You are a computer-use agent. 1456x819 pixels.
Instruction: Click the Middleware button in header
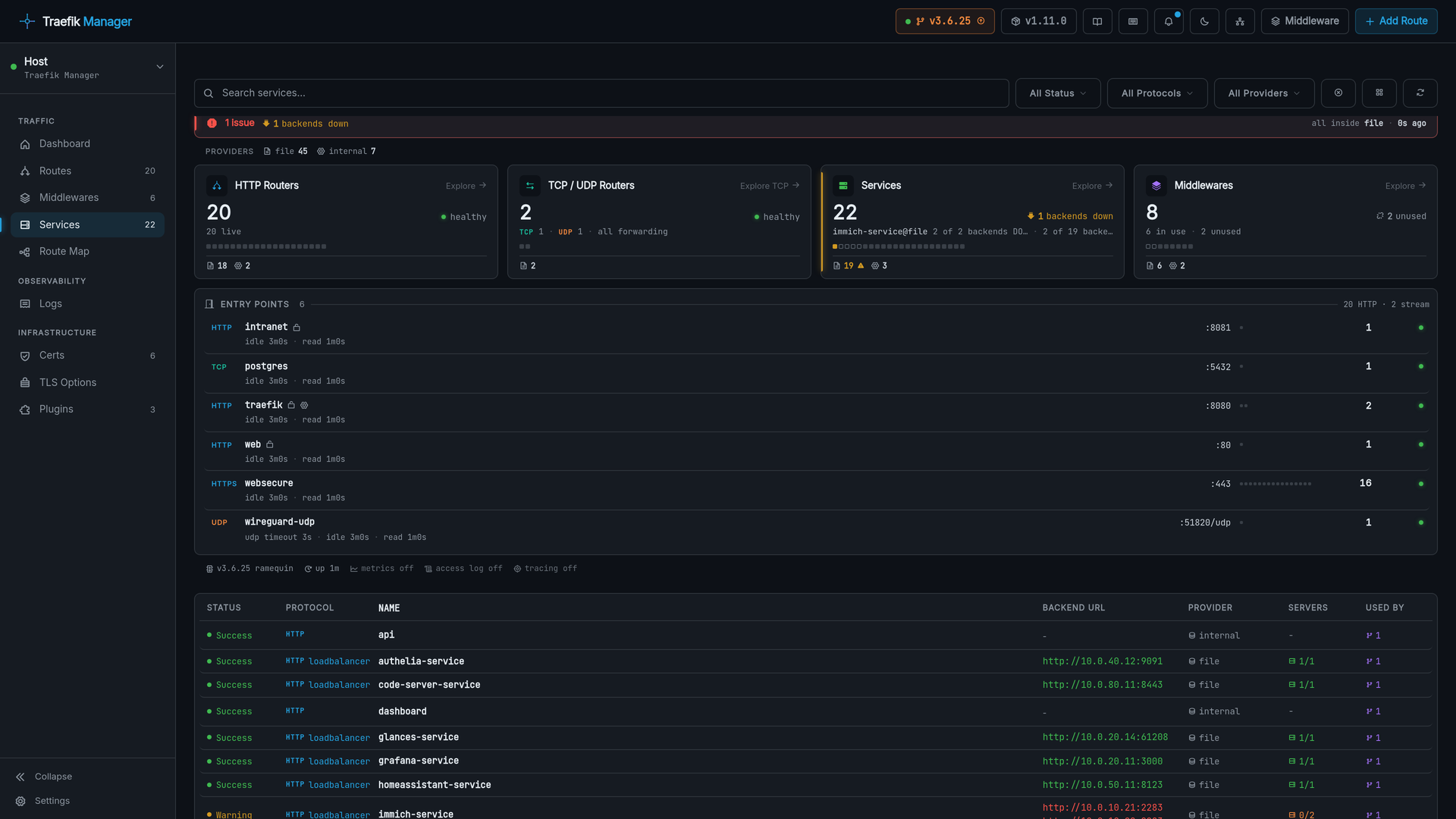1304,21
